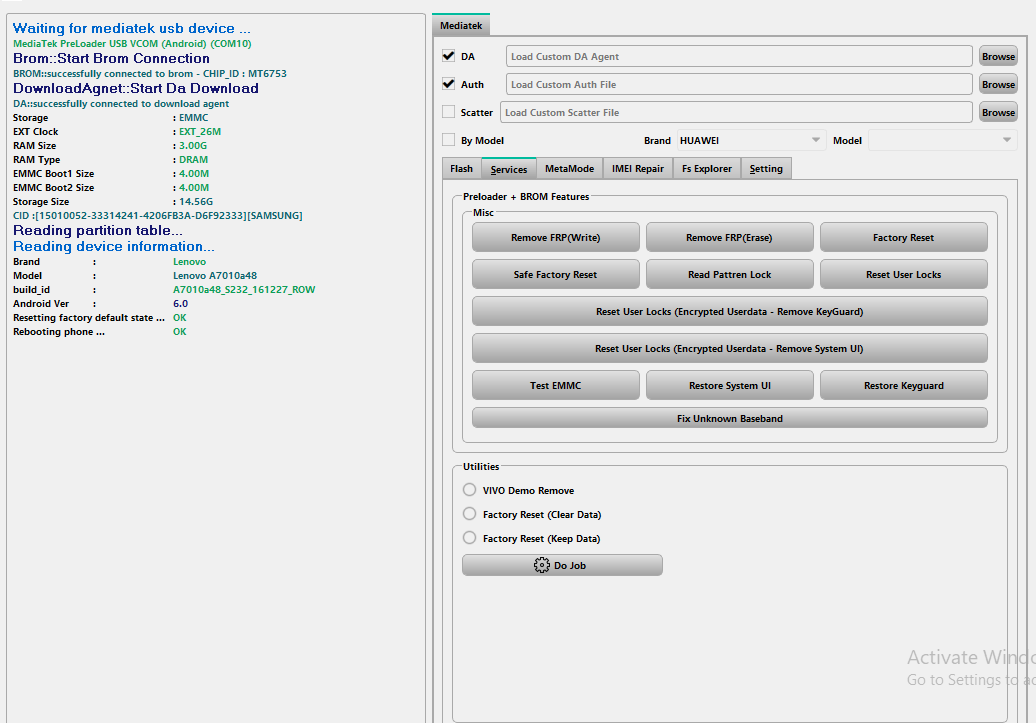Open the Fs Explorer tab
Image resolution: width=1036 pixels, height=723 pixels.
pos(707,169)
